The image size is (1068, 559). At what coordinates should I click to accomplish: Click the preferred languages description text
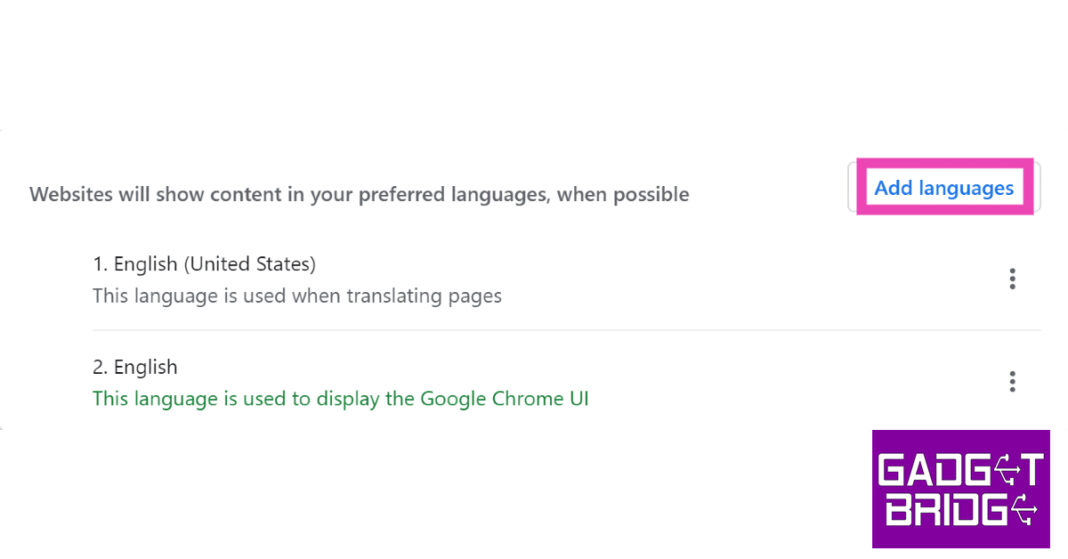coord(359,194)
